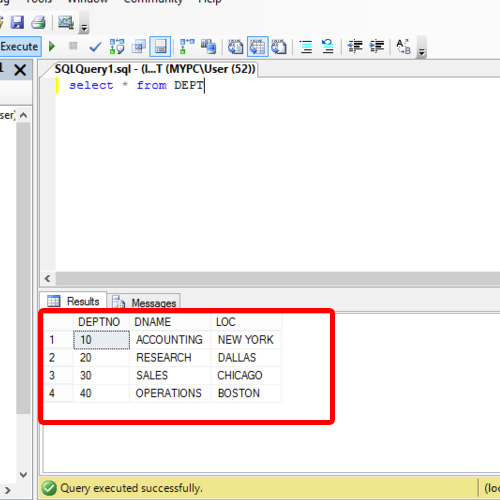The image size is (500, 500).
Task: Select the RESEARCH cell
Action: point(170,358)
